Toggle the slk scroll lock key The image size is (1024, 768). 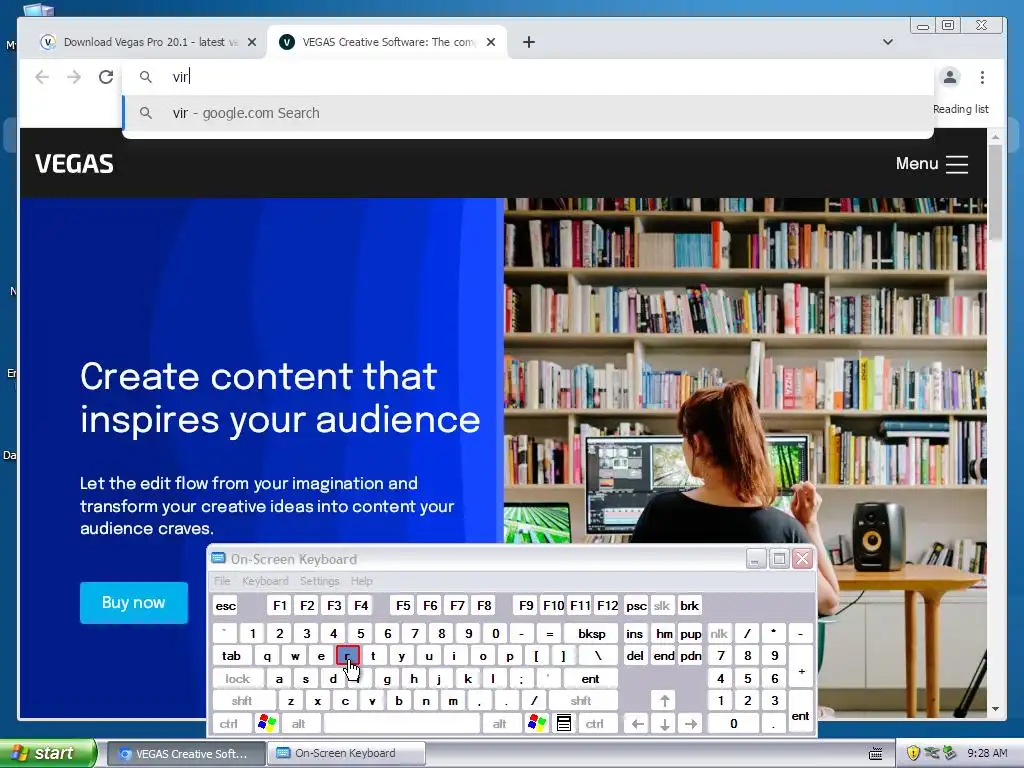point(662,605)
